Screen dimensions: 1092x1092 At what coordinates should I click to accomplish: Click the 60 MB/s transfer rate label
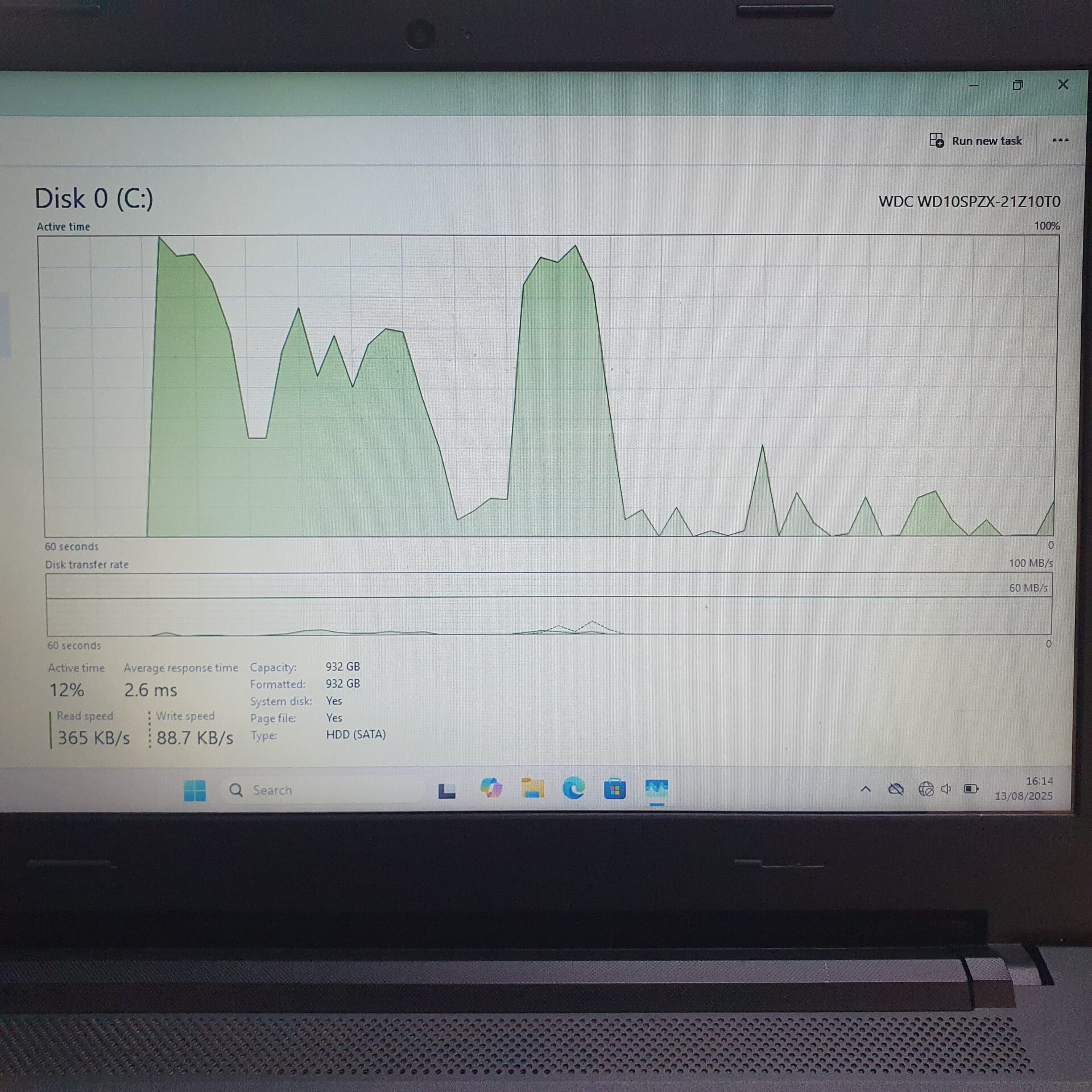point(1028,588)
